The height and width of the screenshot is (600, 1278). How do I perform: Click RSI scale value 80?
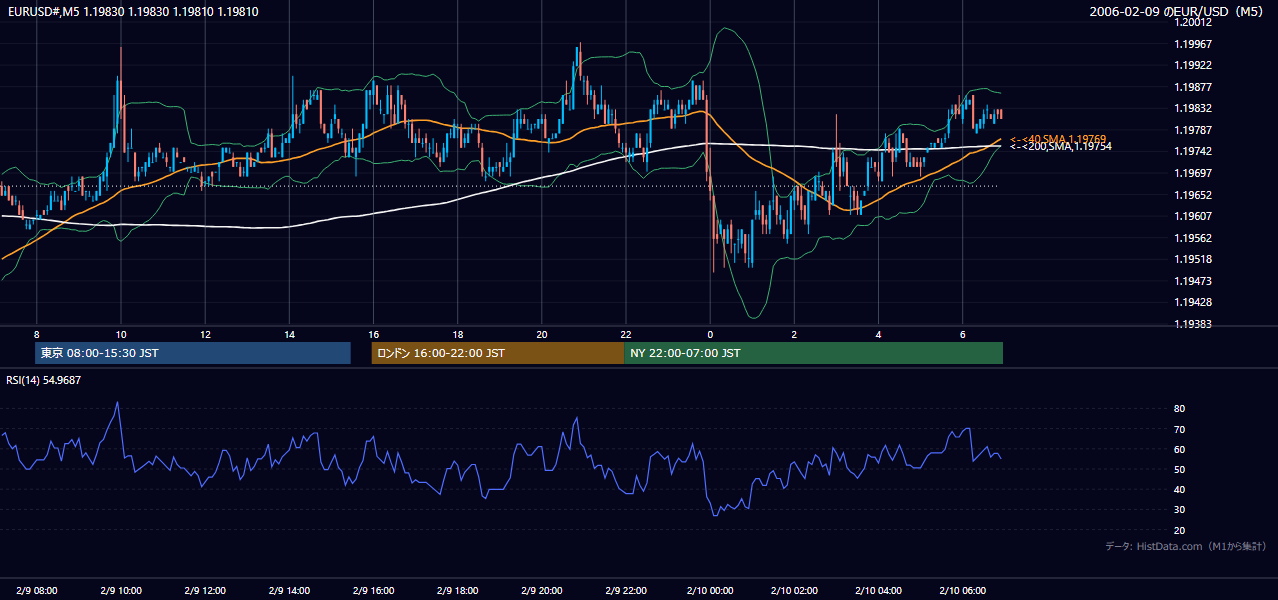1180,409
